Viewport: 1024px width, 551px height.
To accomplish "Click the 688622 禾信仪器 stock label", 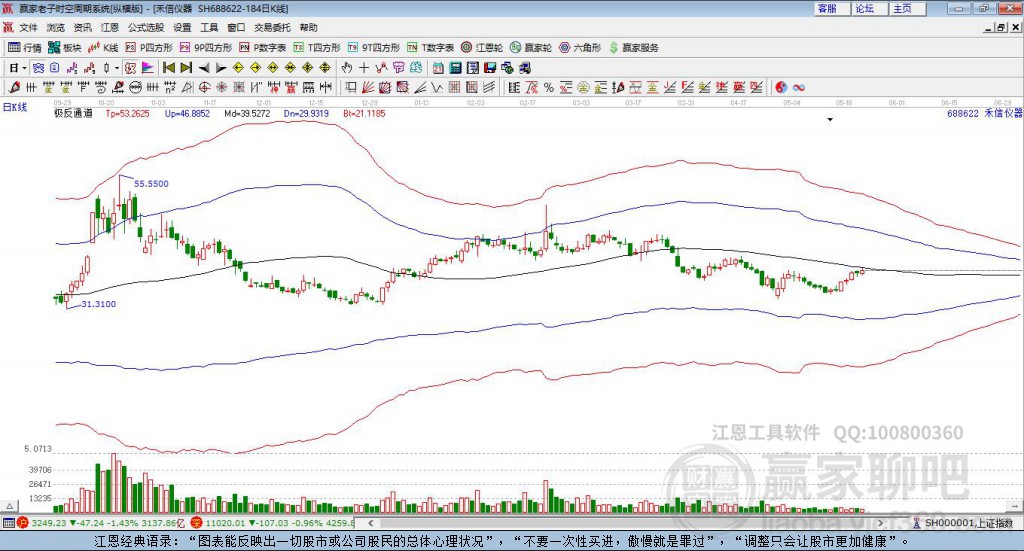I will [x=985, y=113].
